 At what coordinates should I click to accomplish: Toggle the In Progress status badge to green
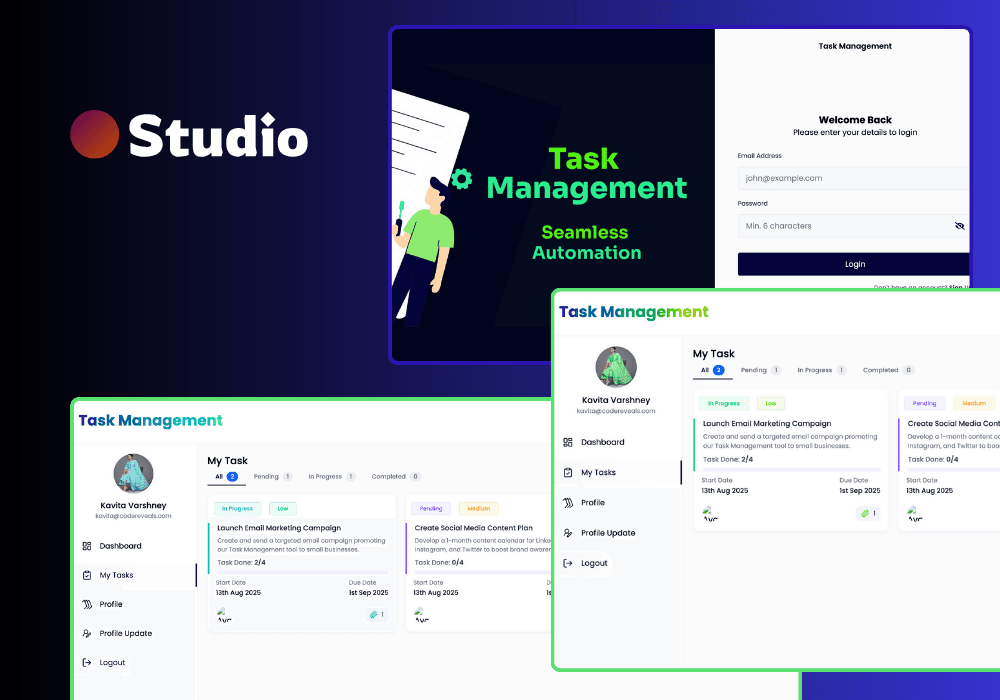click(237, 509)
